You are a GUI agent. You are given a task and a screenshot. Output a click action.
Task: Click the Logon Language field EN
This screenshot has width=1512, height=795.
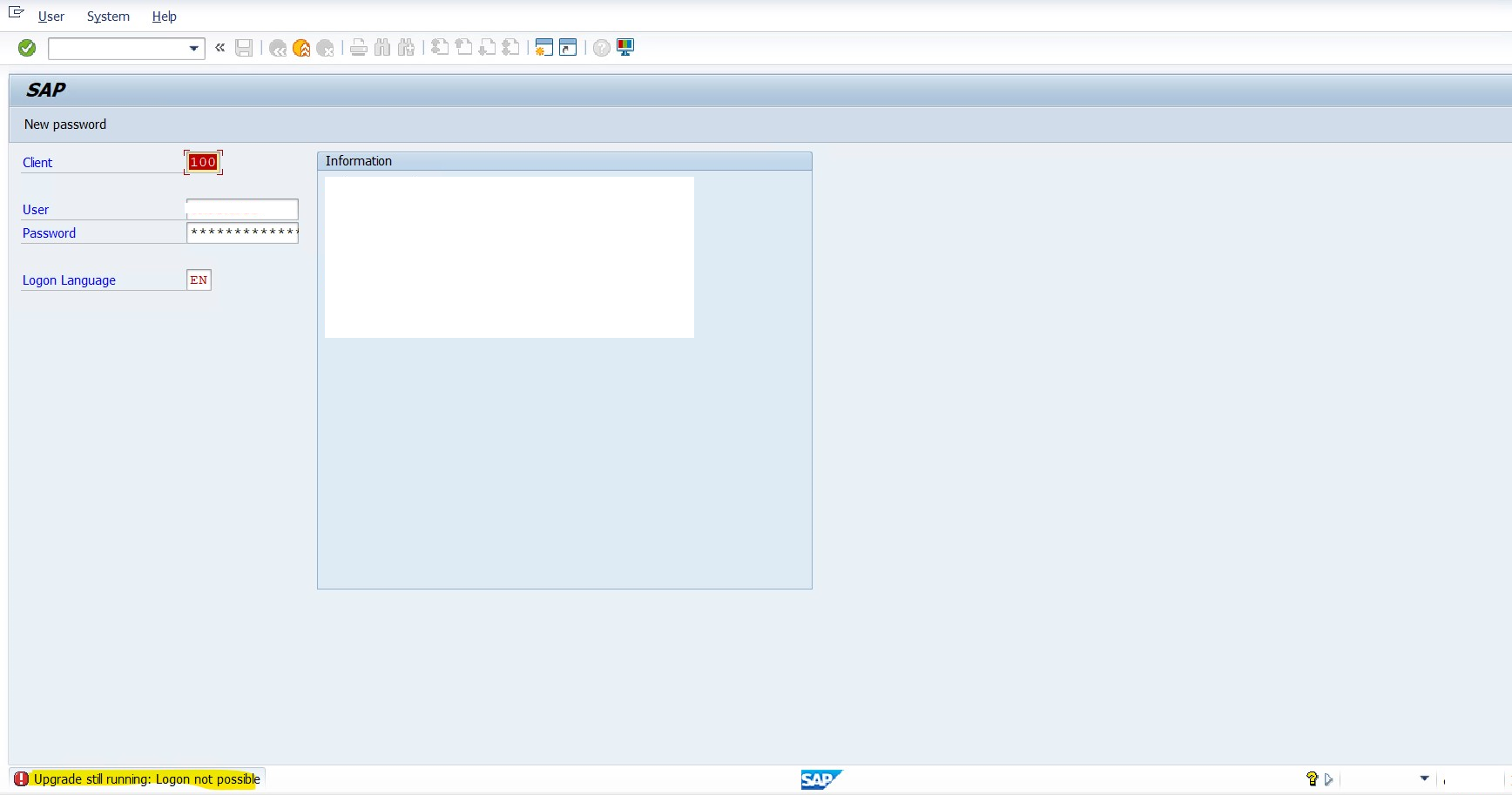point(199,280)
